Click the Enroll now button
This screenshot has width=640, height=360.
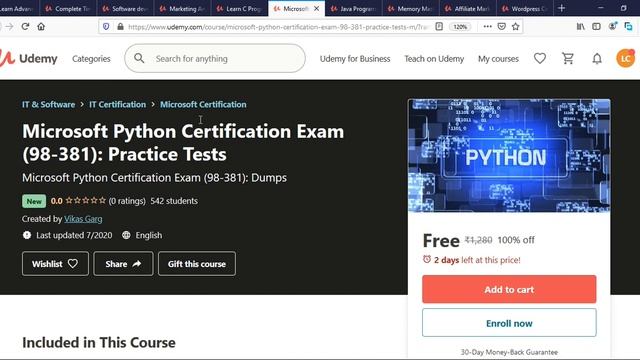[509, 323]
